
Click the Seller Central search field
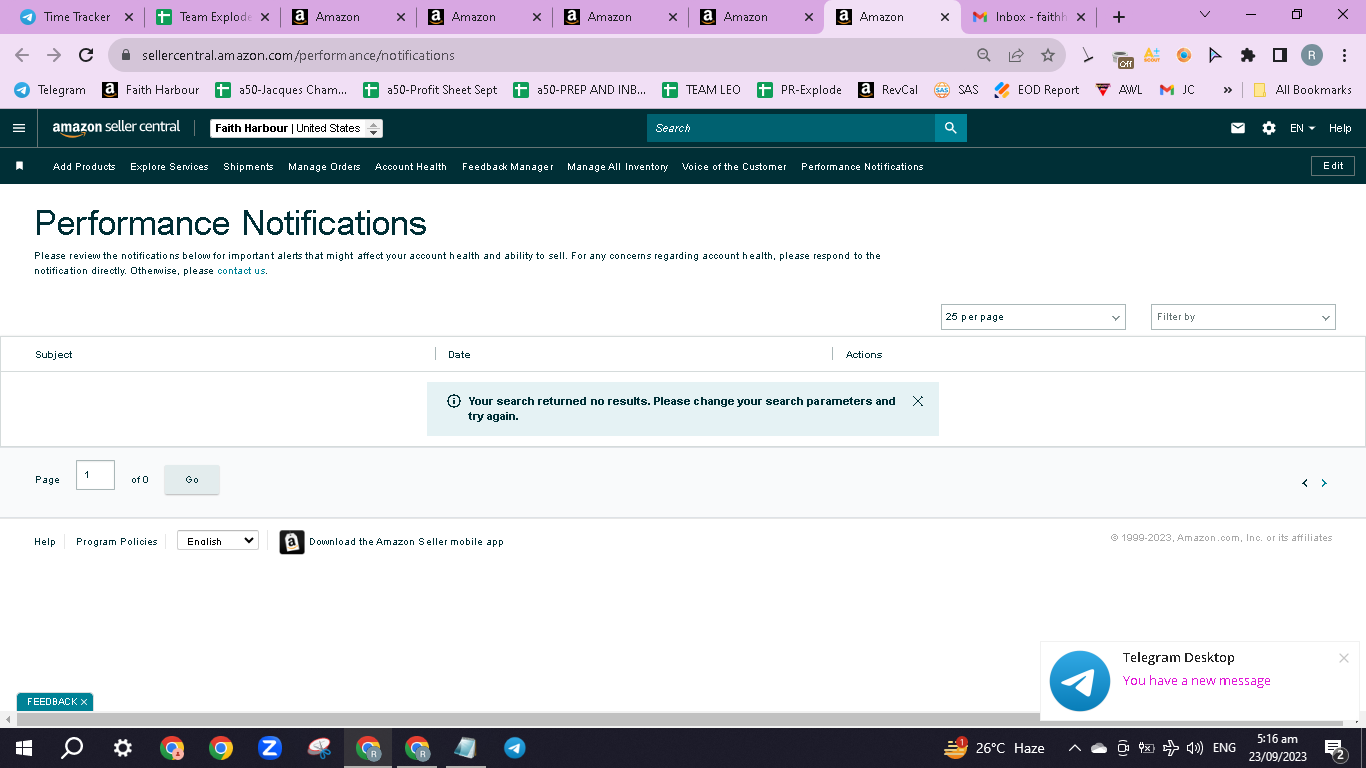click(x=791, y=128)
